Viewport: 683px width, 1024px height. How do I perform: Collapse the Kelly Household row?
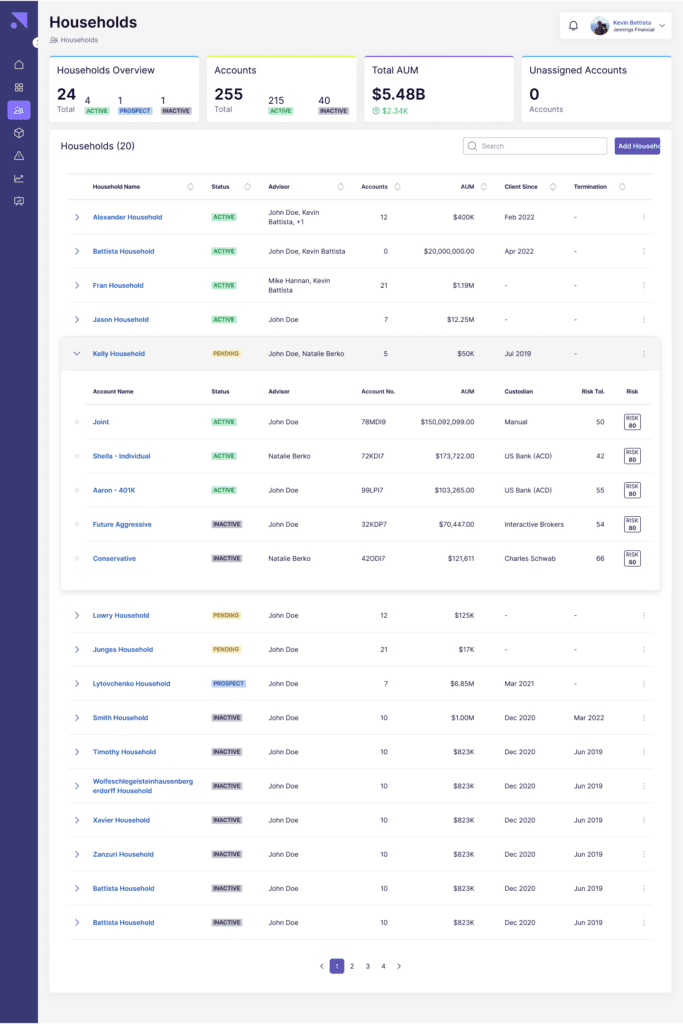(x=77, y=353)
